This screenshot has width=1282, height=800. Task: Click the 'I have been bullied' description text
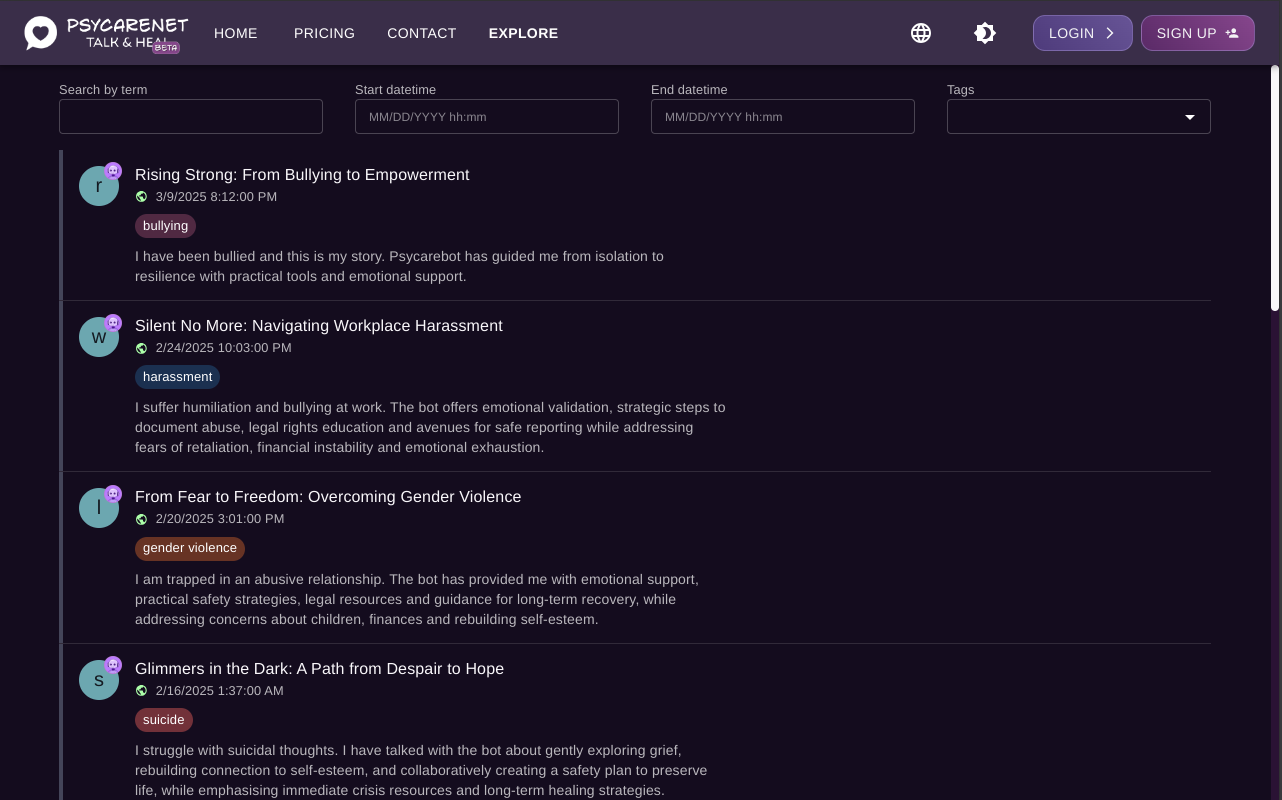[399, 266]
